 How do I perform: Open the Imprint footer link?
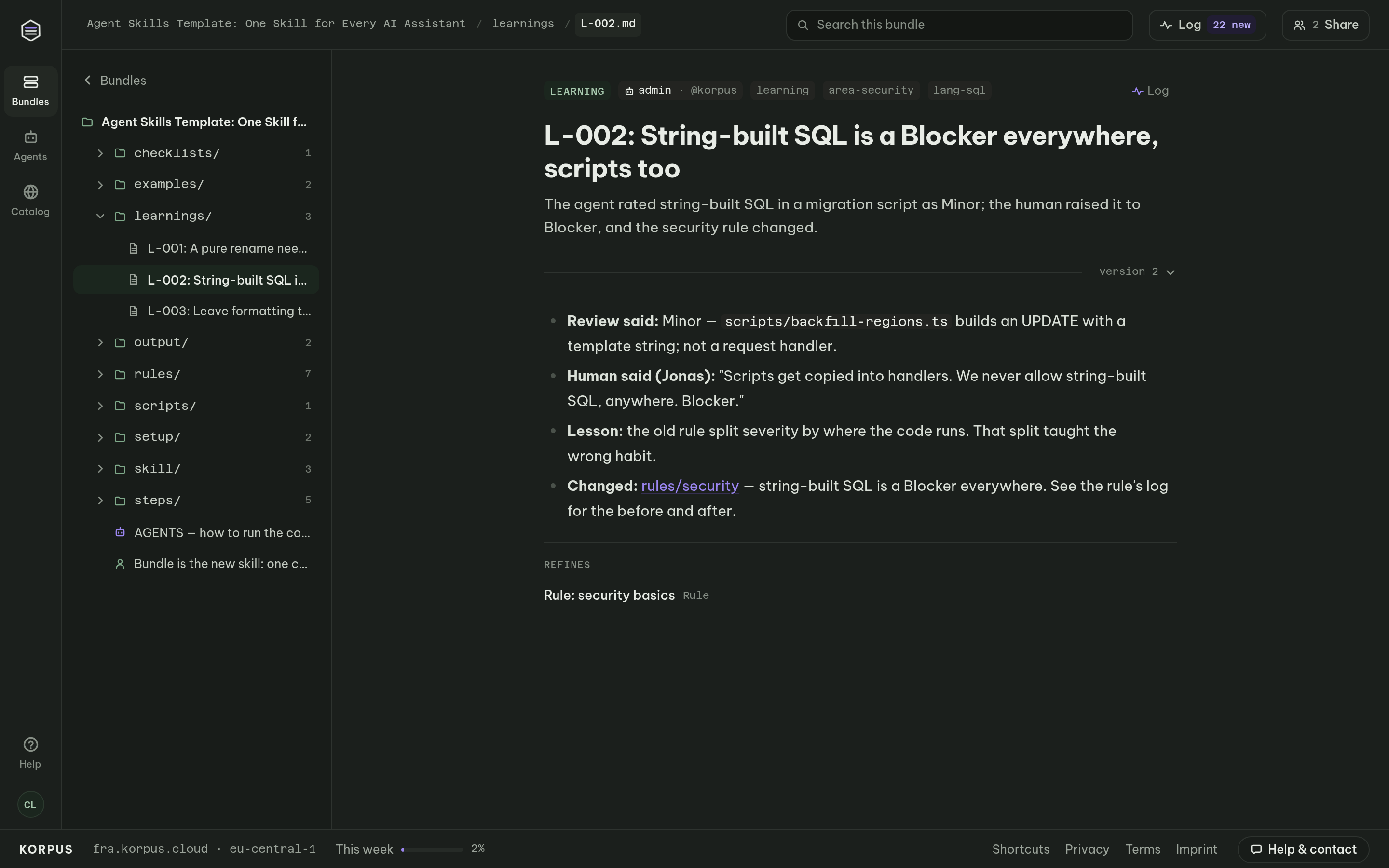point(1196,849)
